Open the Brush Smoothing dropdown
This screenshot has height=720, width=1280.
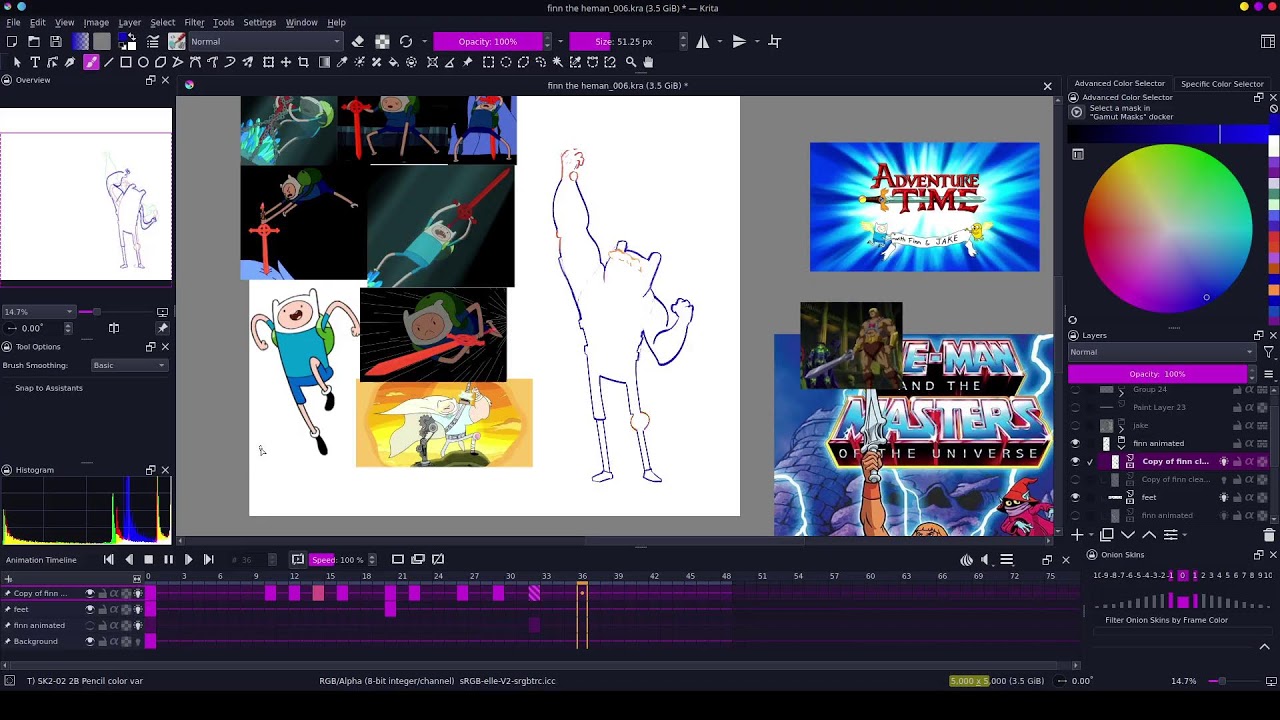pyautogui.click(x=129, y=365)
